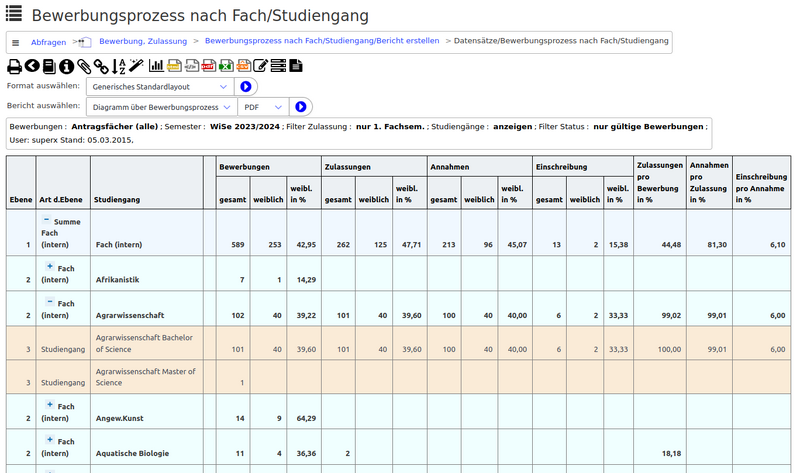
Task: Open the Diagramm über Bewerbungsprozess report dropdown
Action: [x=162, y=107]
